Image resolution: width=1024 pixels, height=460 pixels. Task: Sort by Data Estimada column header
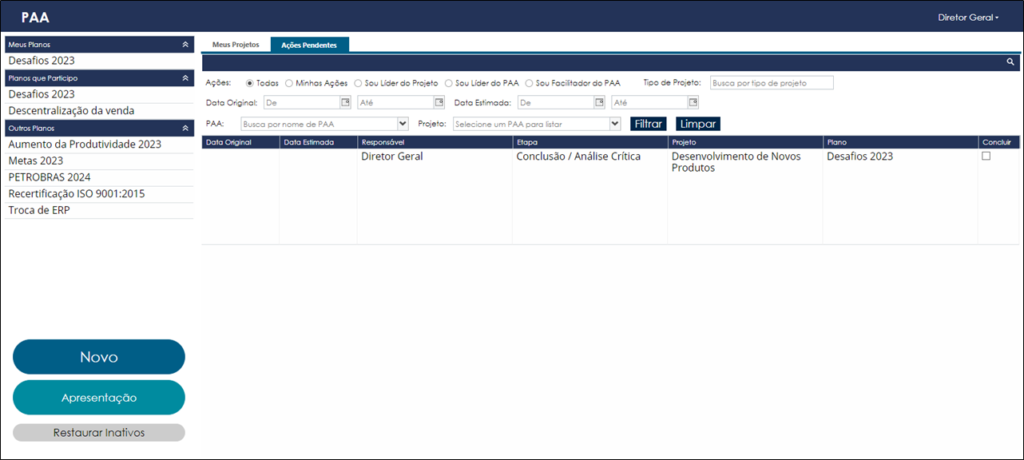pyautogui.click(x=318, y=142)
